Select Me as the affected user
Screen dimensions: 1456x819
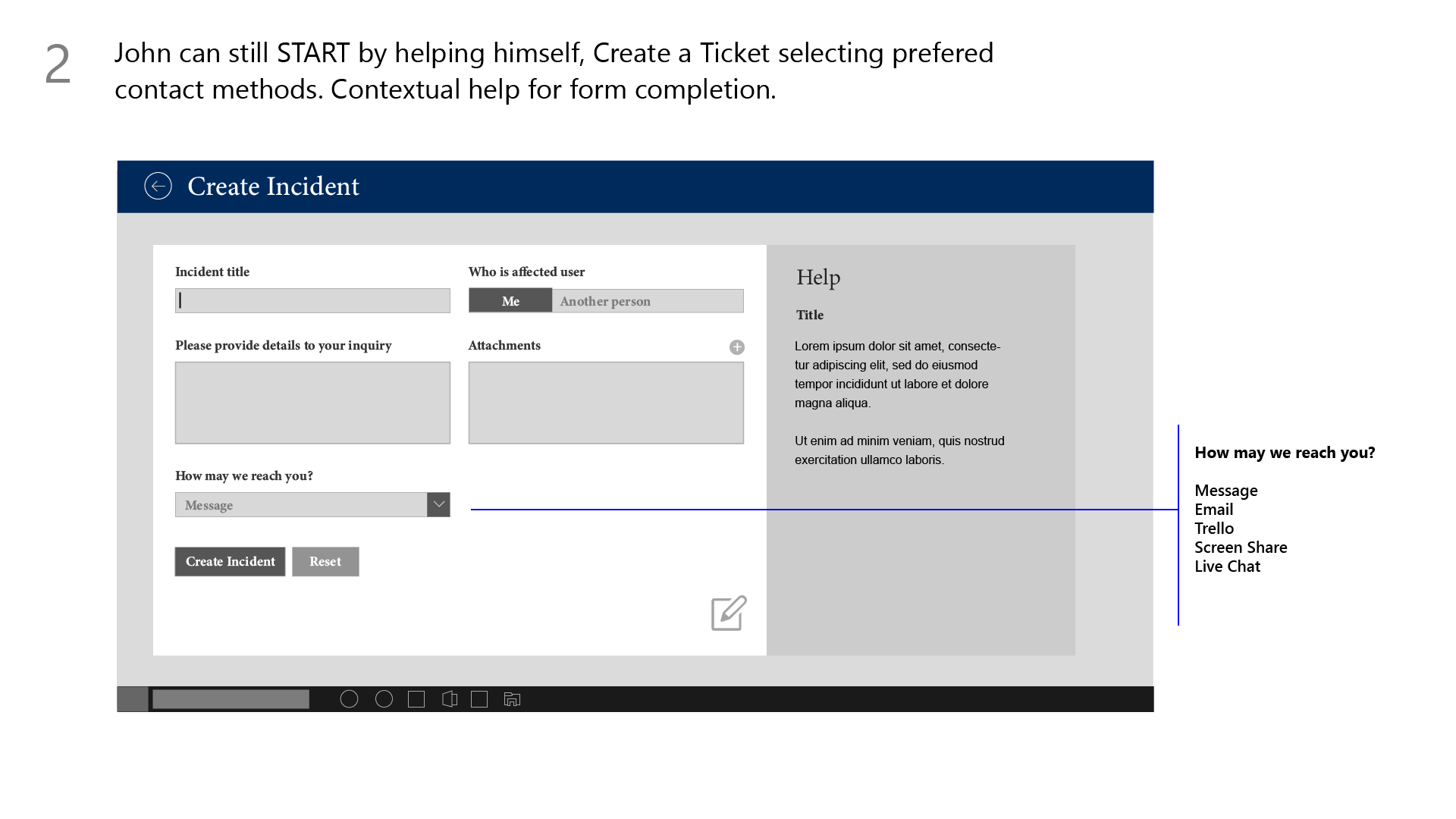pyautogui.click(x=510, y=301)
